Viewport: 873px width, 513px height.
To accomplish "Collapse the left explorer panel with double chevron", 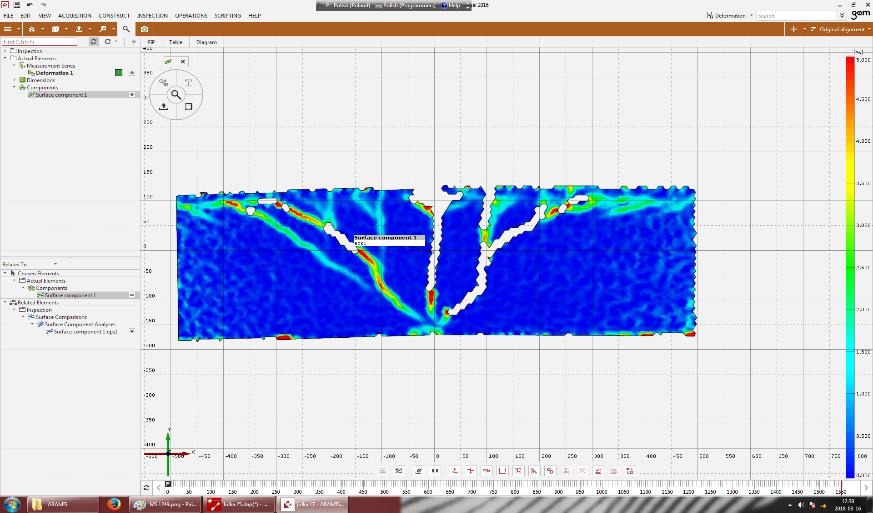I will coord(133,42).
